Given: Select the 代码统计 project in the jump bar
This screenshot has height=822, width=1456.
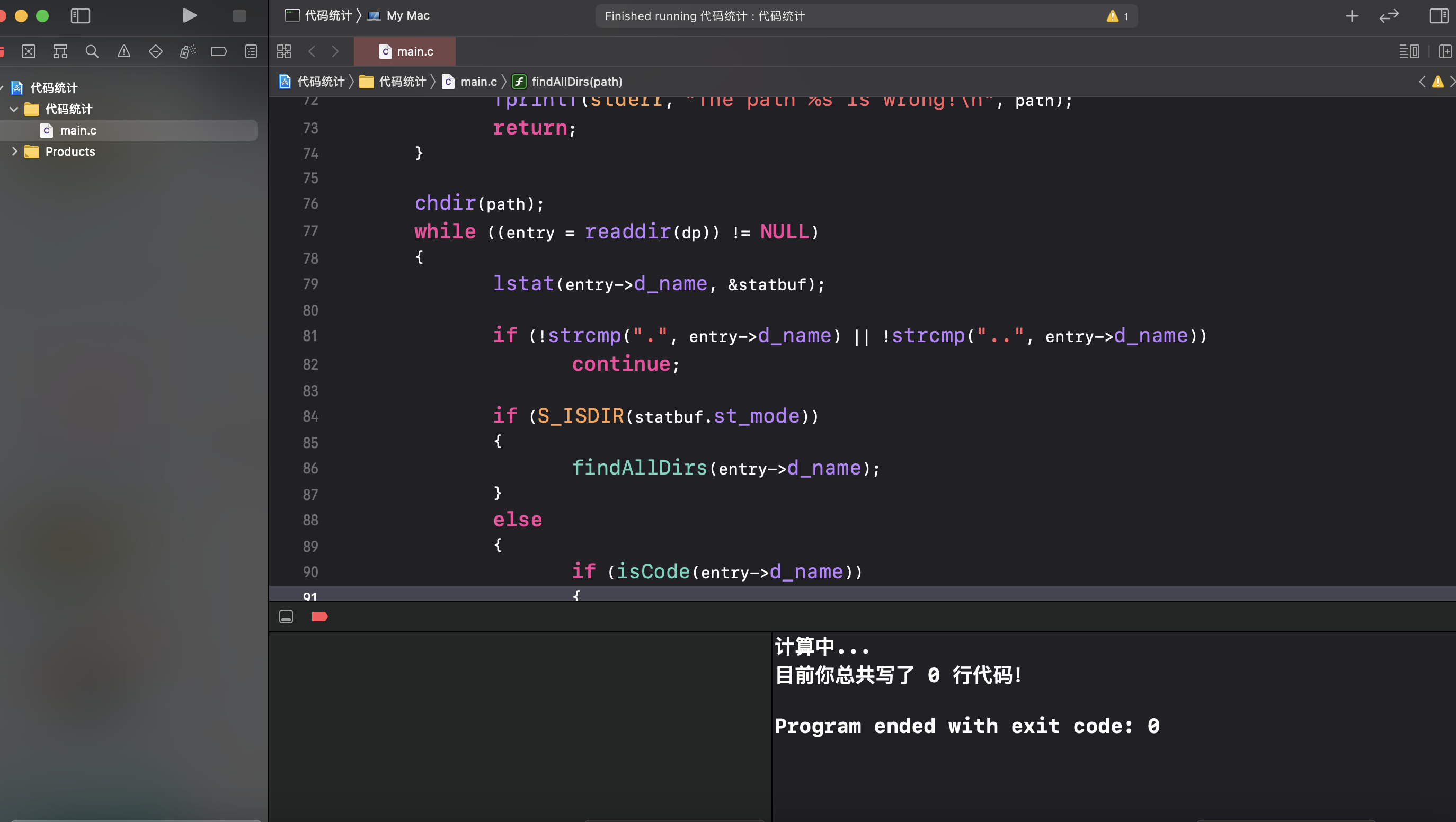Looking at the screenshot, I should point(312,82).
